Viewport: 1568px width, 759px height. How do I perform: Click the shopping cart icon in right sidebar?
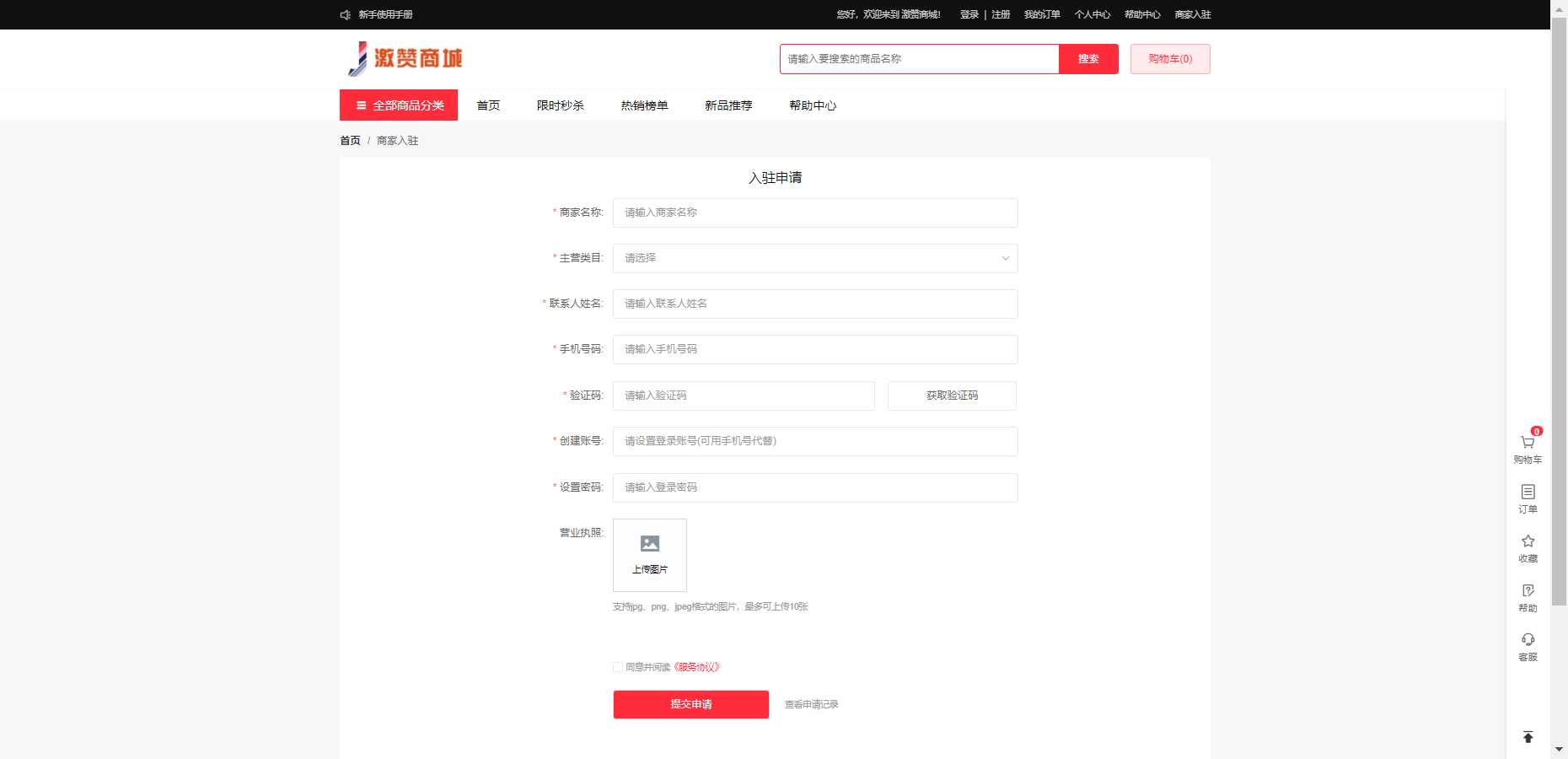pyautogui.click(x=1528, y=443)
